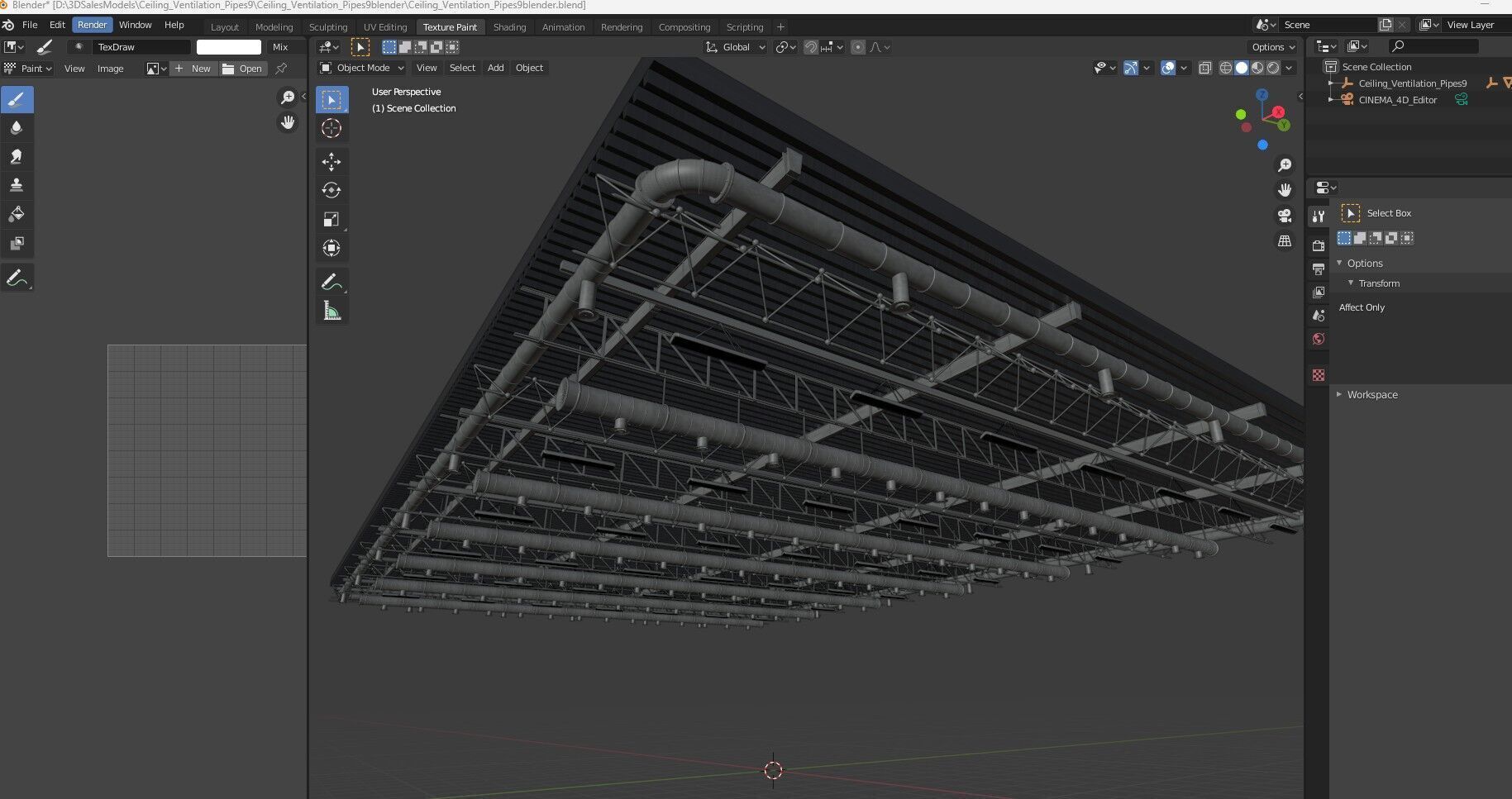Screen dimensions: 1512x799
Task: Pin the image in Image Editor
Action: click(281, 69)
